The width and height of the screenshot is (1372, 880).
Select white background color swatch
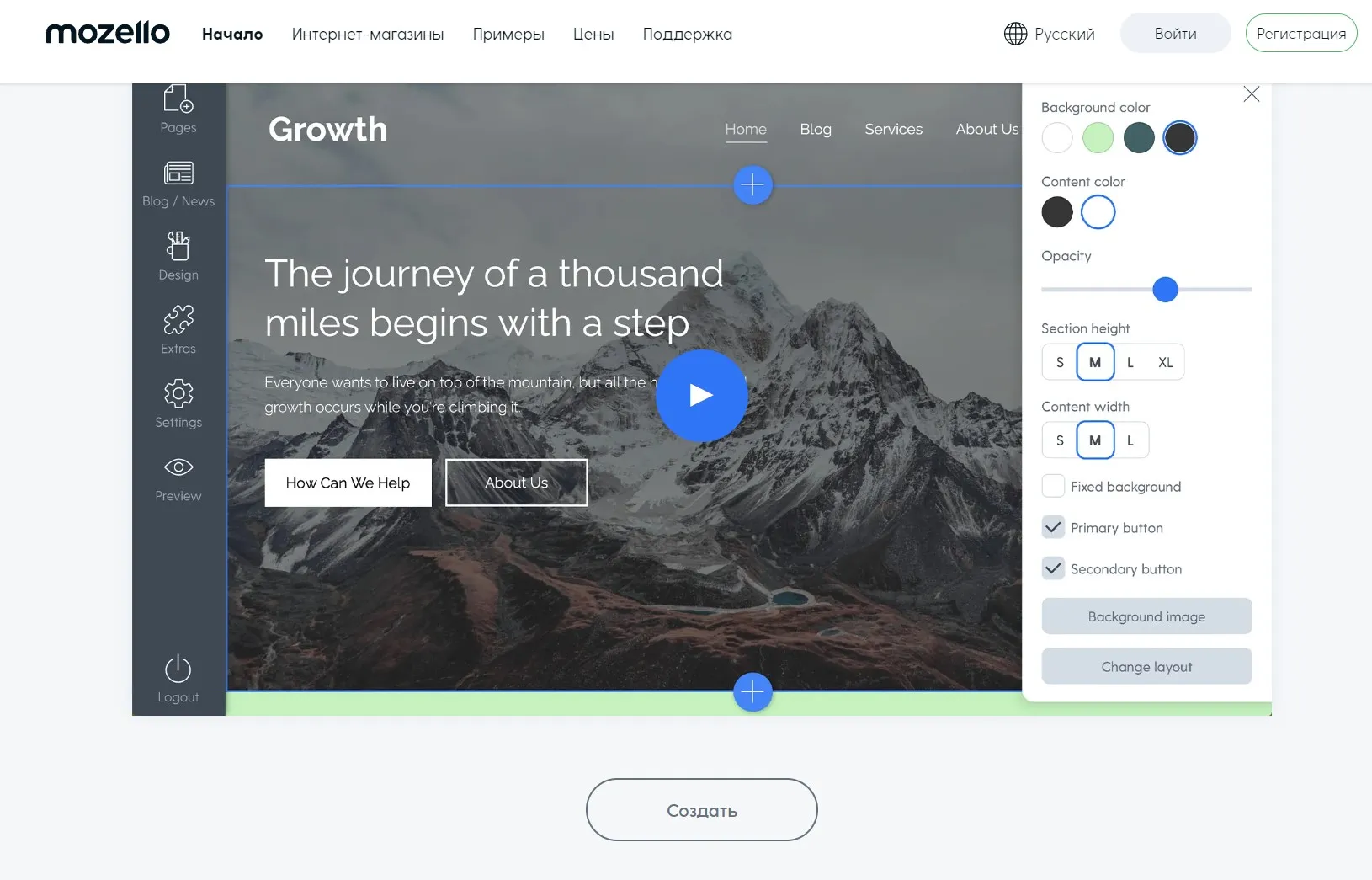[x=1057, y=137]
